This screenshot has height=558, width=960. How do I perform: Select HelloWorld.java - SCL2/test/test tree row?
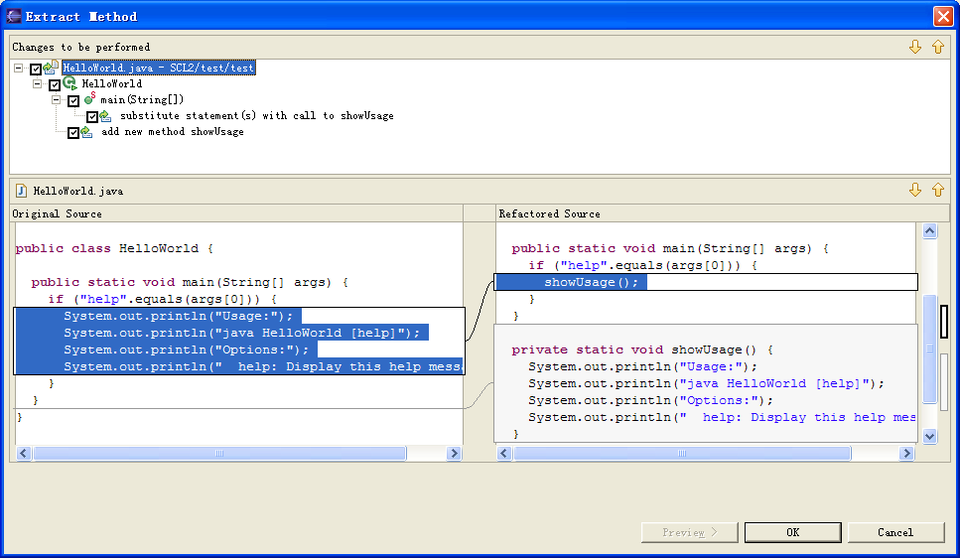(159, 68)
